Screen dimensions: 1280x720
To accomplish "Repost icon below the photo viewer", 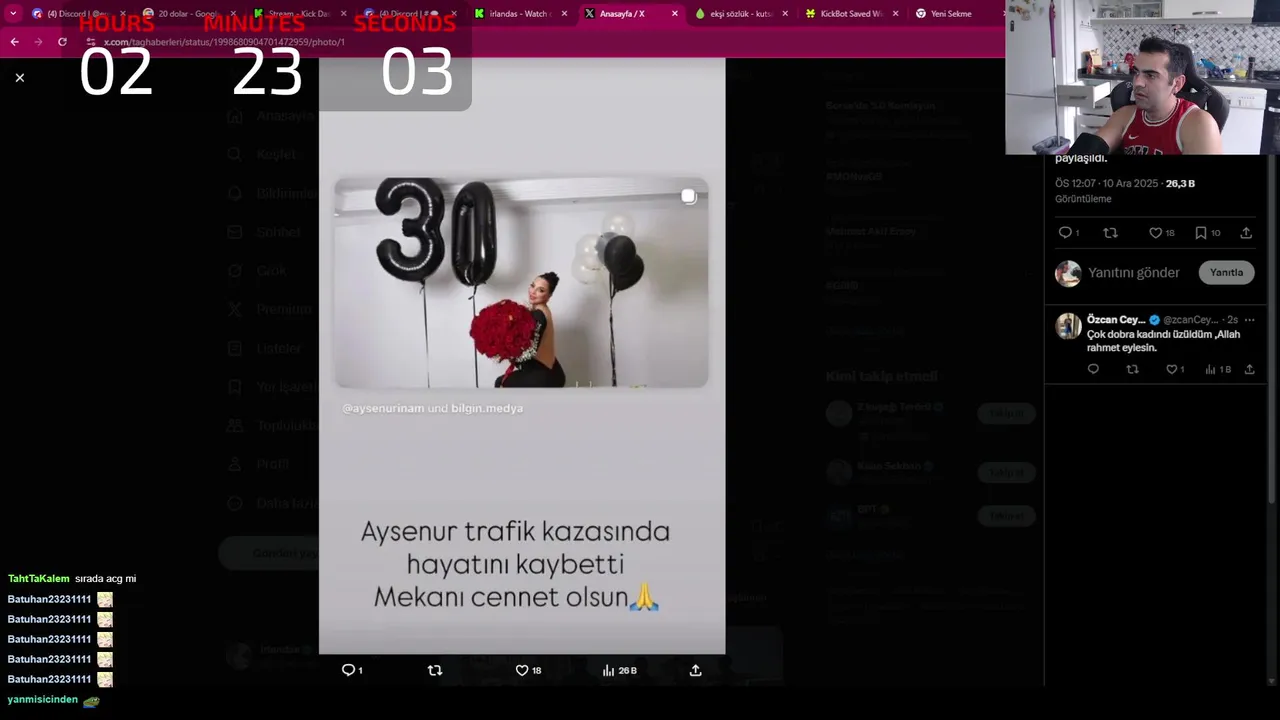I will click(x=434, y=670).
